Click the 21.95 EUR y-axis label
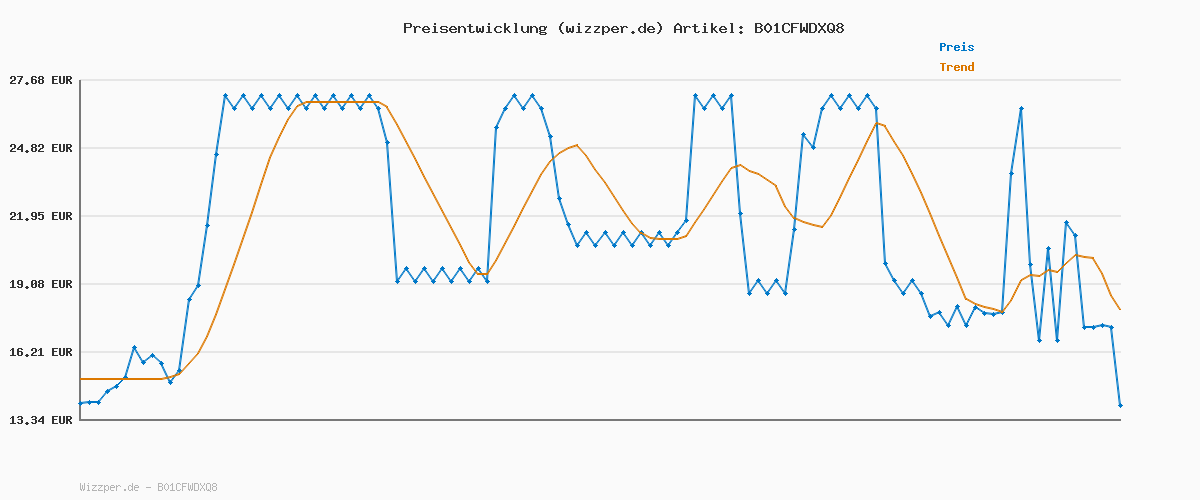 pyautogui.click(x=41, y=216)
